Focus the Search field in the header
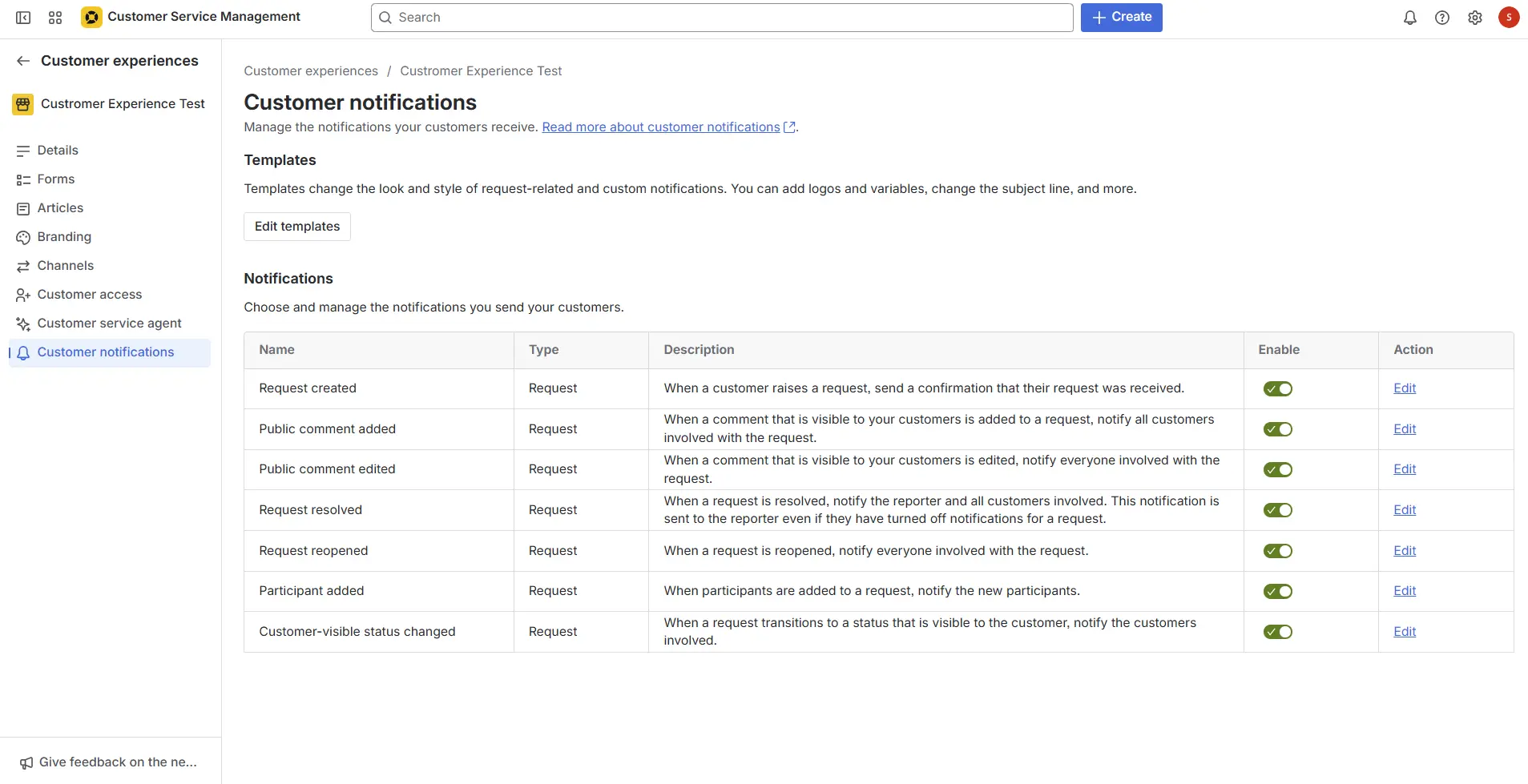 [x=721, y=18]
